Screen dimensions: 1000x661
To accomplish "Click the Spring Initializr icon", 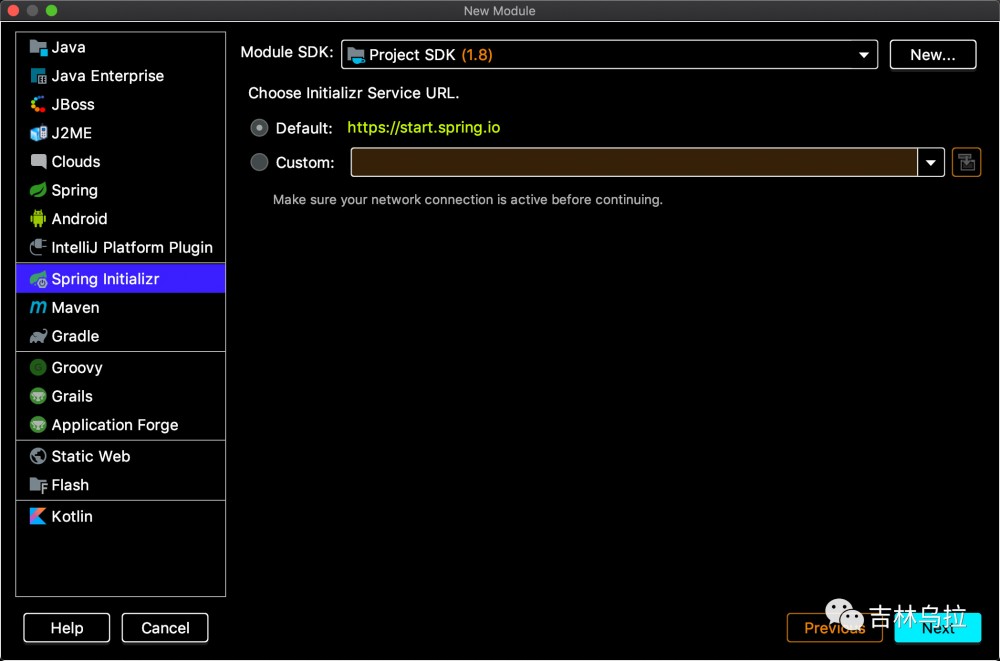I will (x=38, y=279).
